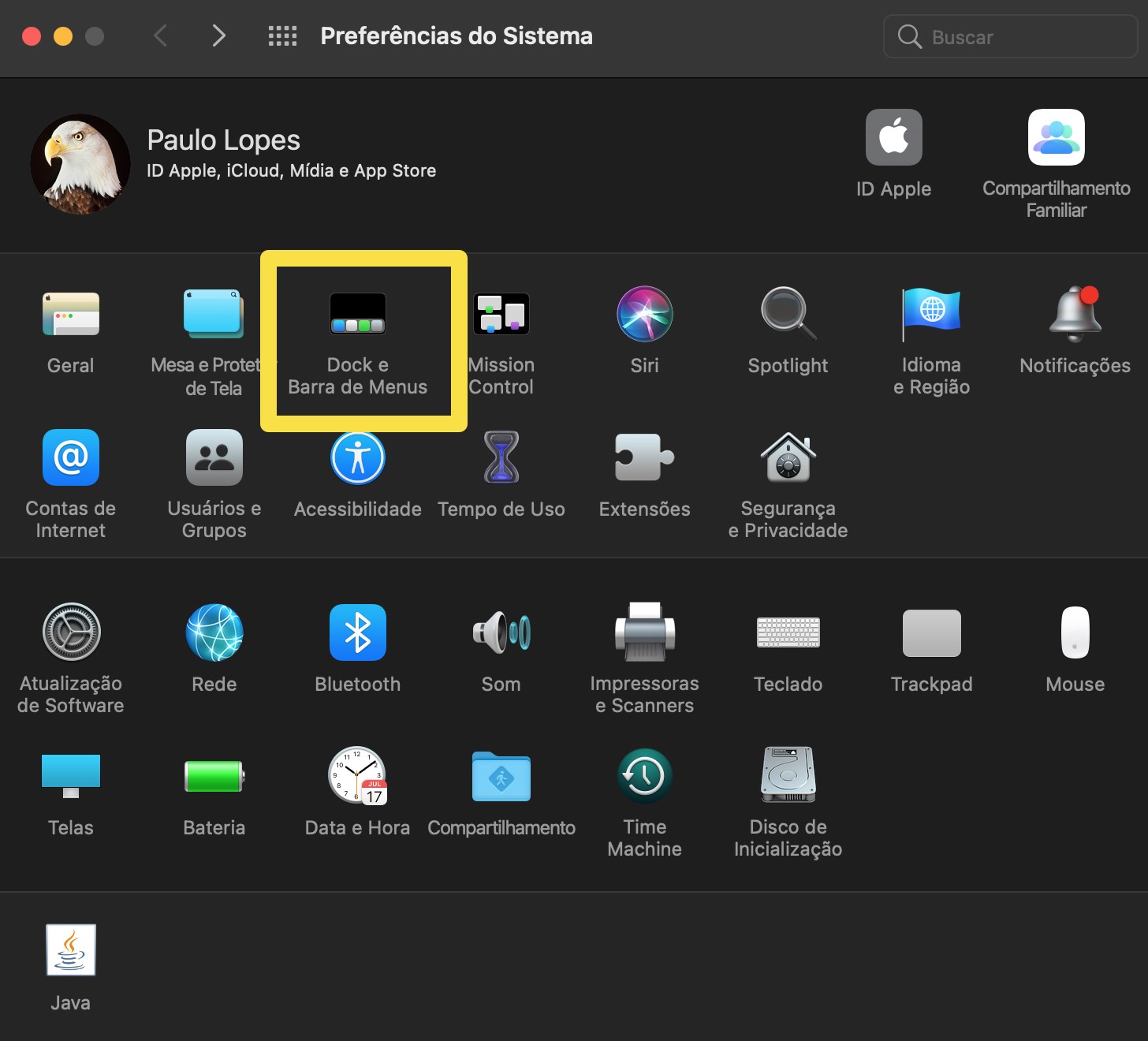Click the Paulo Lopes eagle profile picture
This screenshot has height=1041, width=1148.
[80, 164]
